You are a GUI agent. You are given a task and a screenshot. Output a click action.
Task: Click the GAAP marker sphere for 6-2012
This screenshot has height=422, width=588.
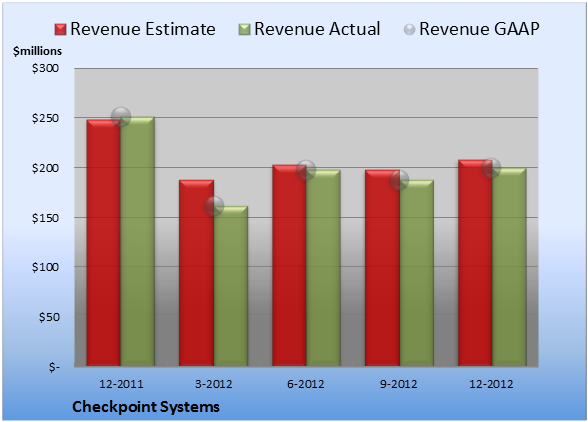pyautogui.click(x=306, y=170)
